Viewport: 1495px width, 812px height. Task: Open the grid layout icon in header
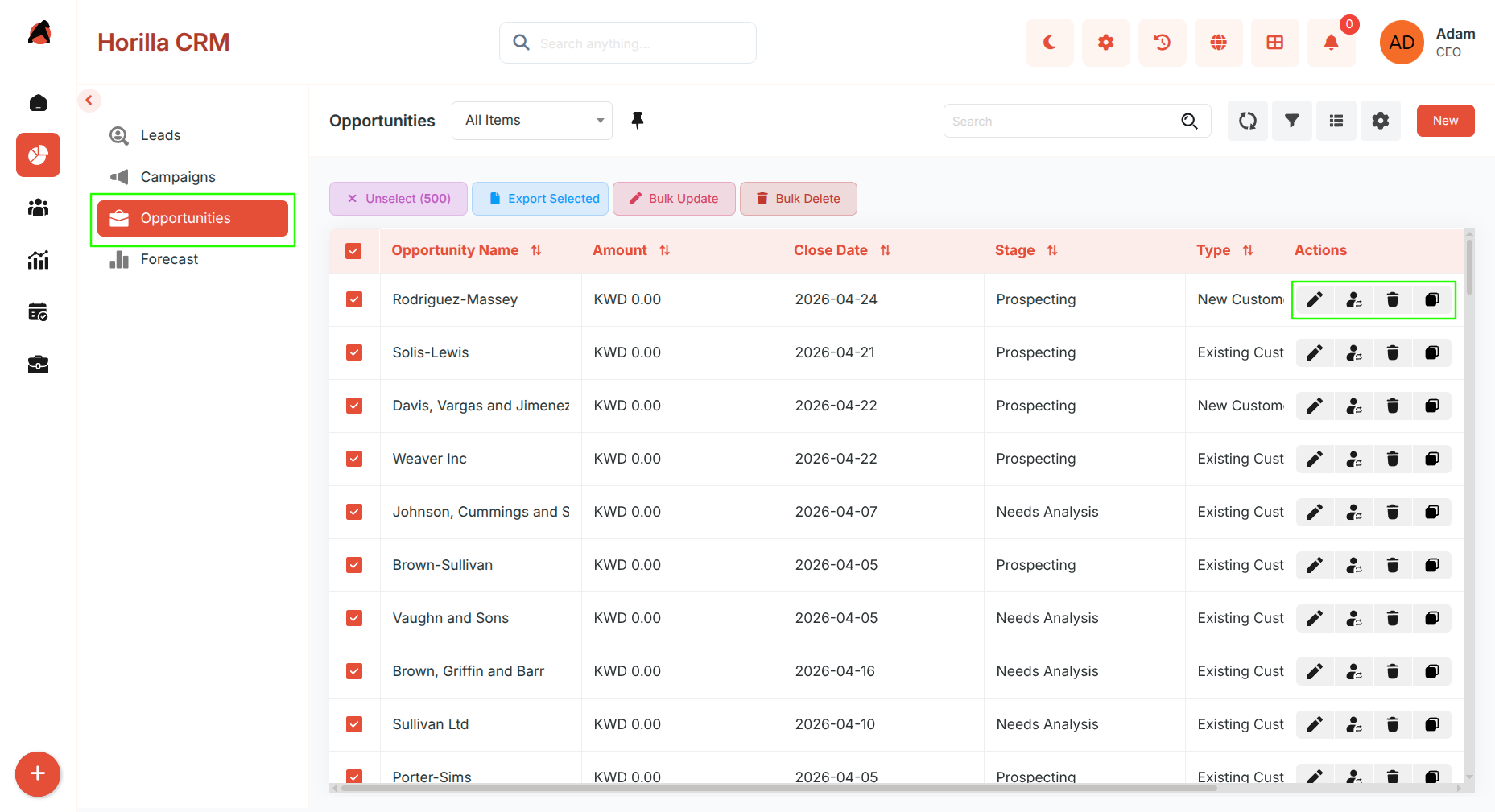coord(1274,43)
